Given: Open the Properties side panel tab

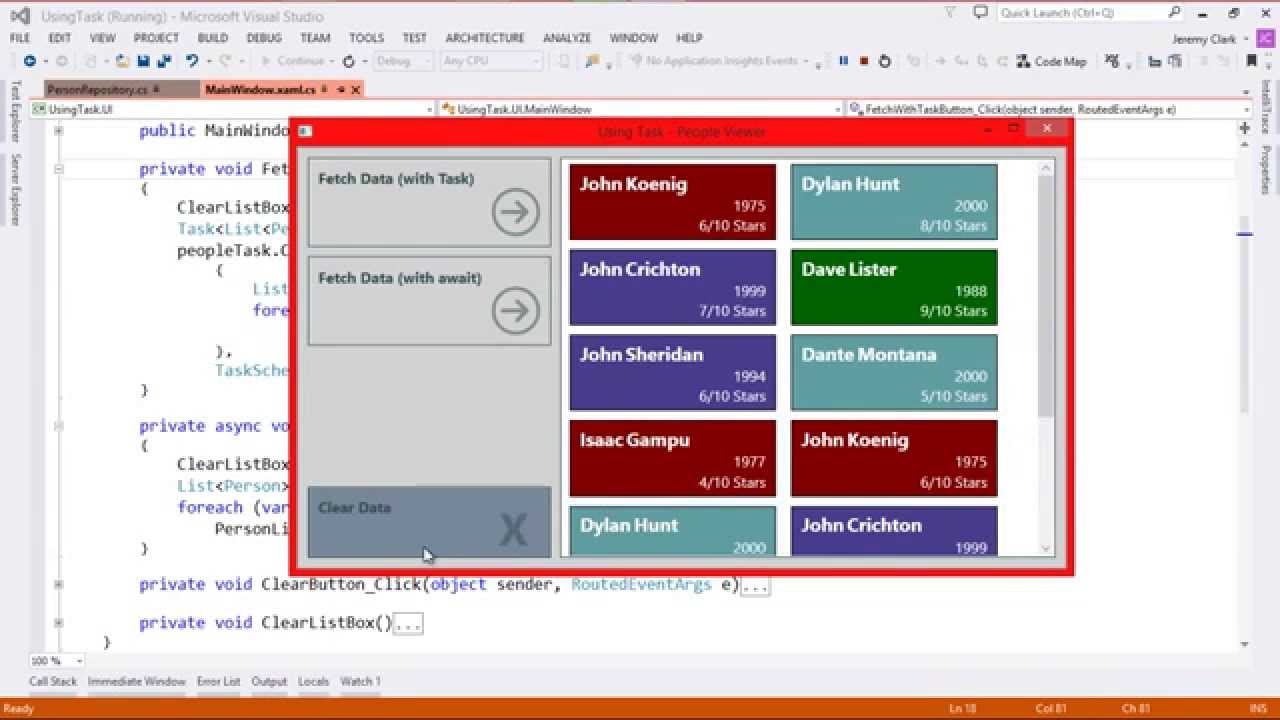Looking at the screenshot, I should [x=1265, y=170].
